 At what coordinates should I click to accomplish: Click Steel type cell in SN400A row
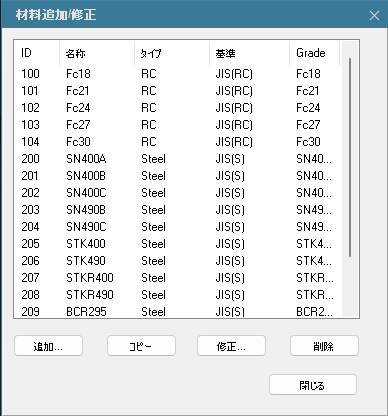[x=153, y=159]
